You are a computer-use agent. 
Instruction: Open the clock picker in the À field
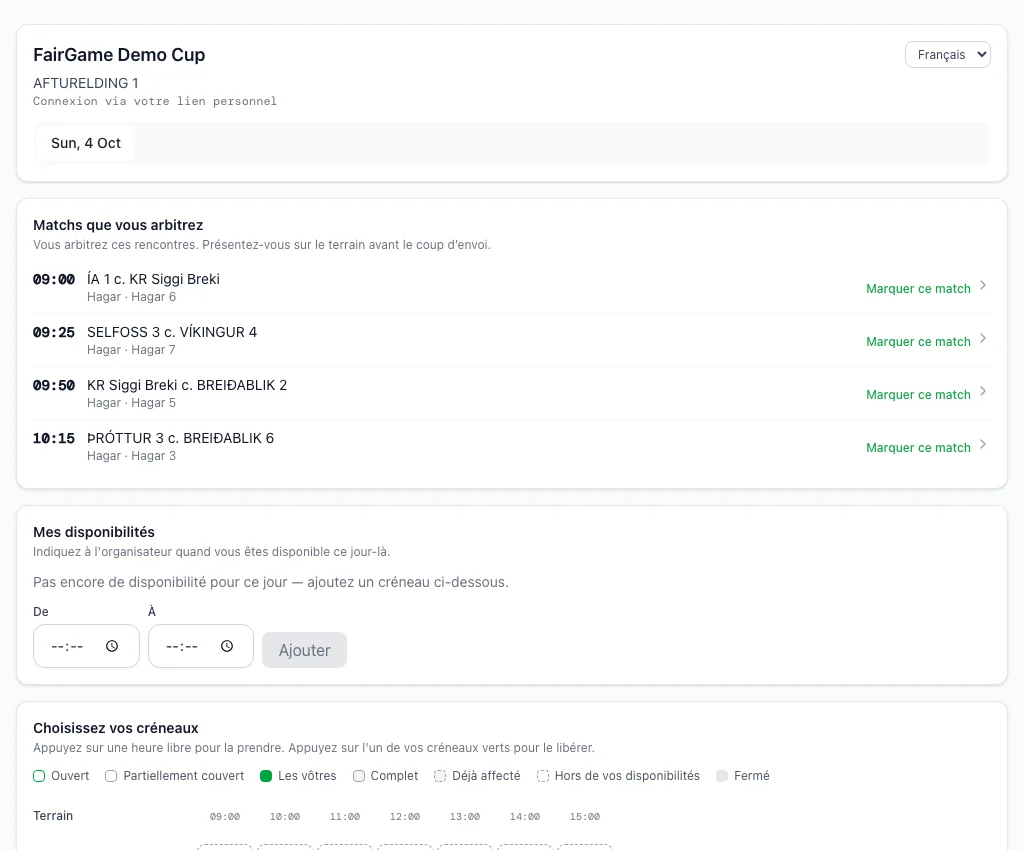tap(227, 646)
